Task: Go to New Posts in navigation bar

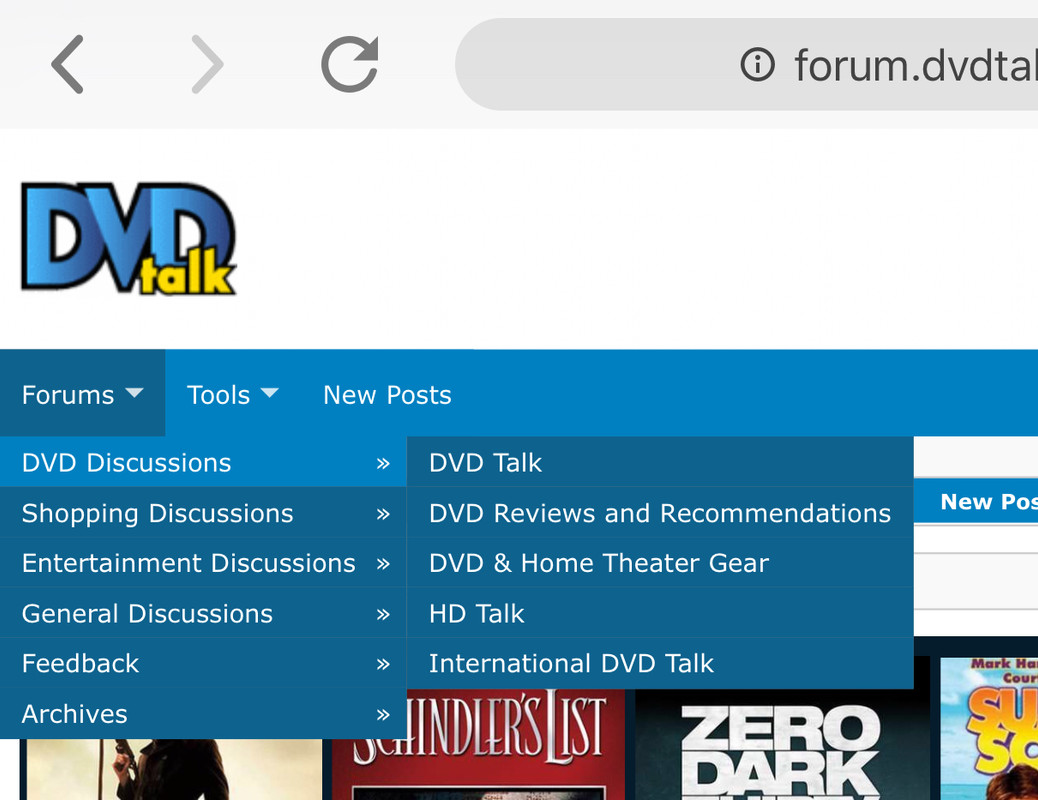Action: point(387,395)
